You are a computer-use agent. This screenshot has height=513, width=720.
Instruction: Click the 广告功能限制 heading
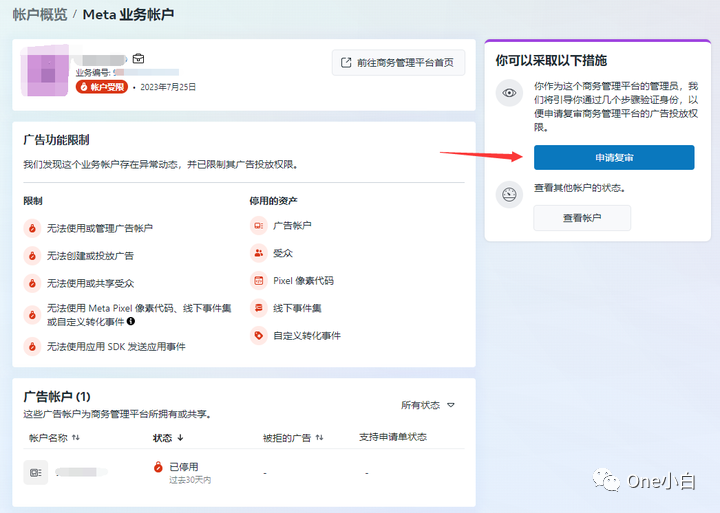click(56, 140)
